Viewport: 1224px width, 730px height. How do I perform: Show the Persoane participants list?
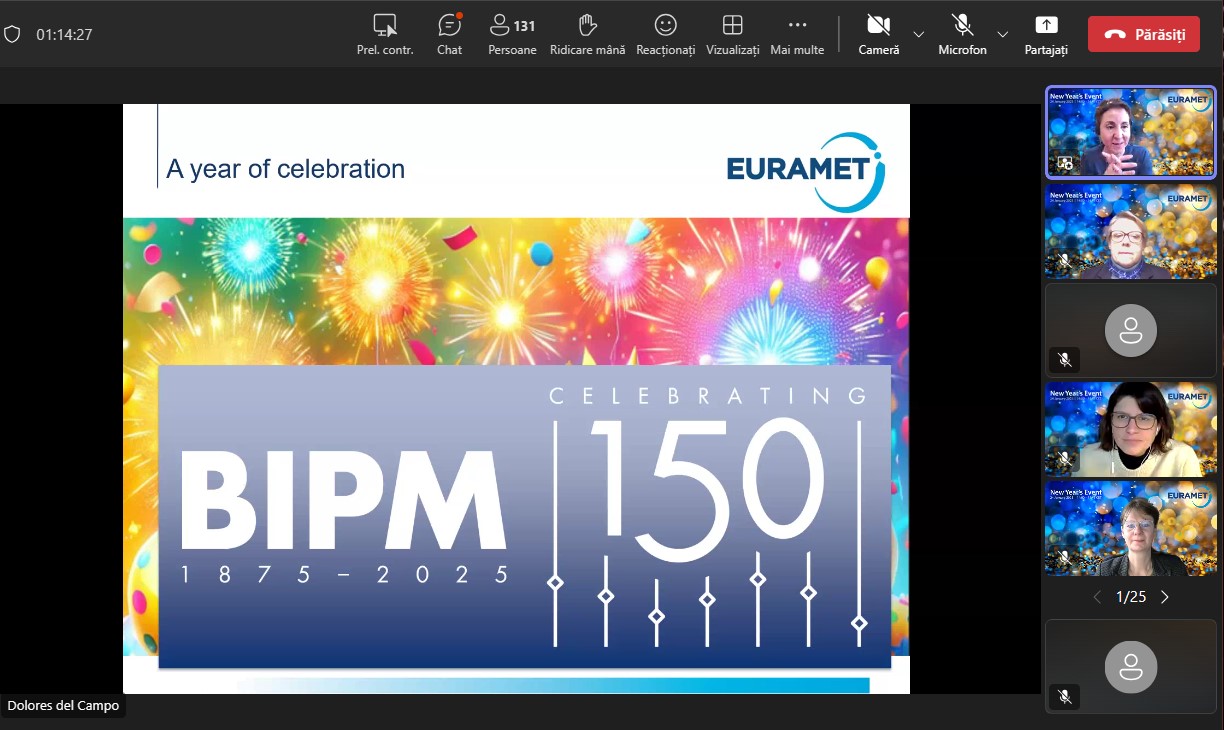[512, 33]
